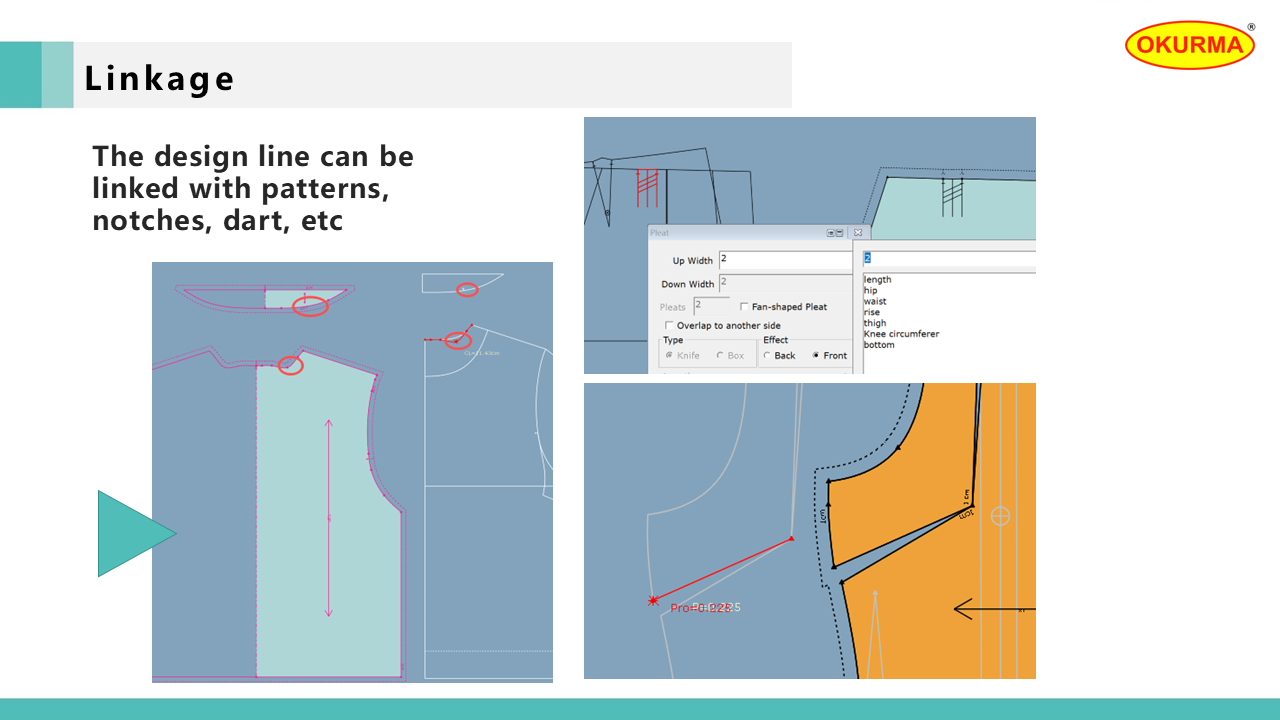Click the Linkage slide title
This screenshot has width=1280, height=720.
pyautogui.click(x=160, y=78)
